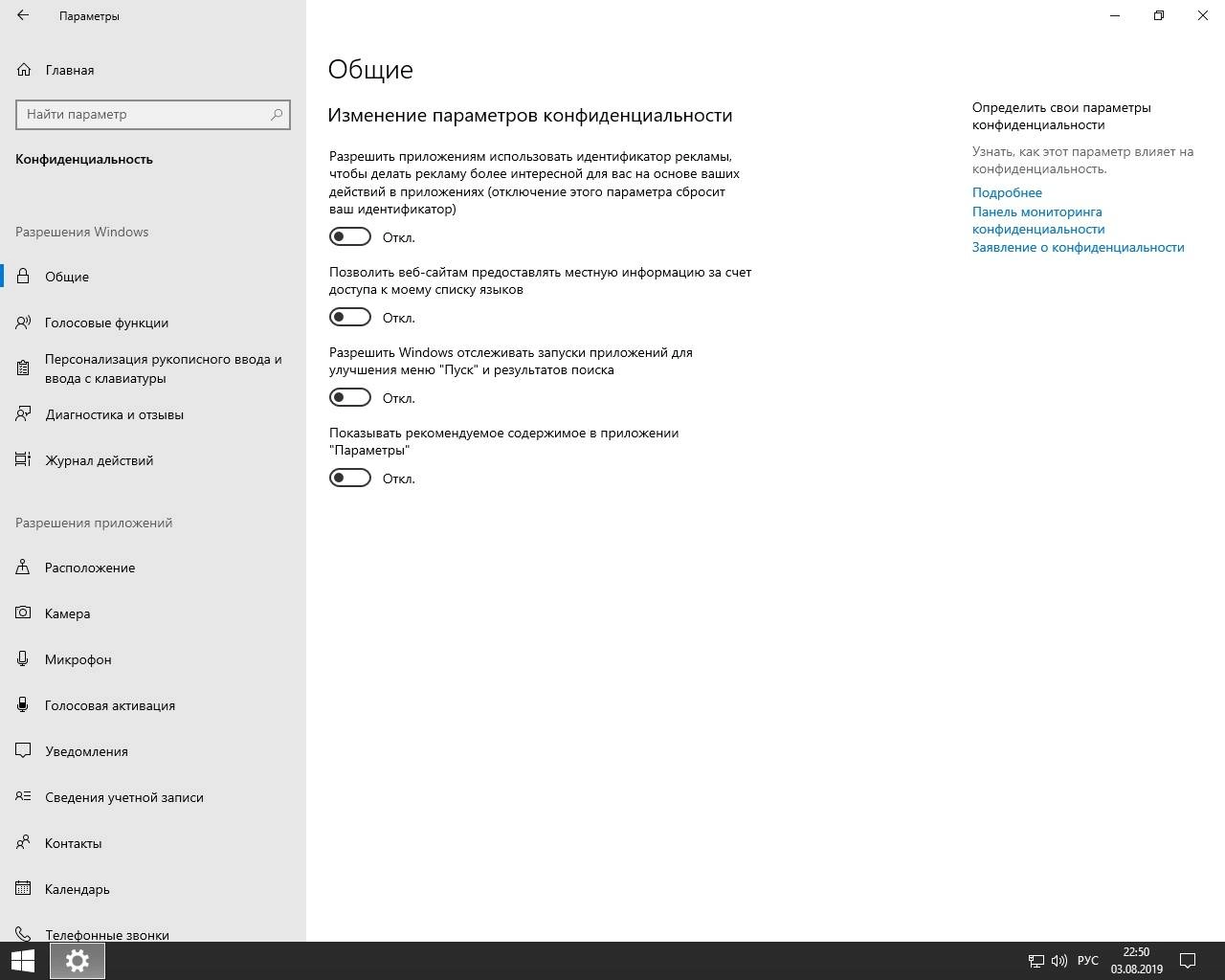Toggle website access to language list switch

click(x=350, y=317)
